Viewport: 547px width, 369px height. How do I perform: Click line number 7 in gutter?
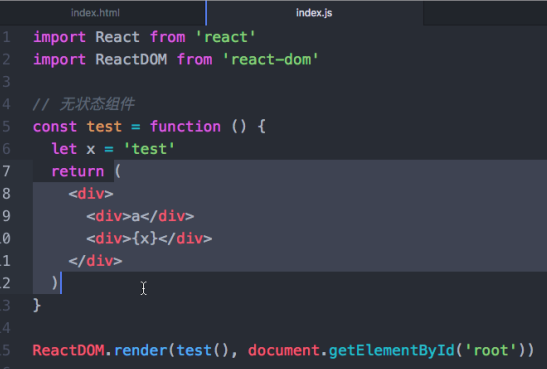point(6,171)
